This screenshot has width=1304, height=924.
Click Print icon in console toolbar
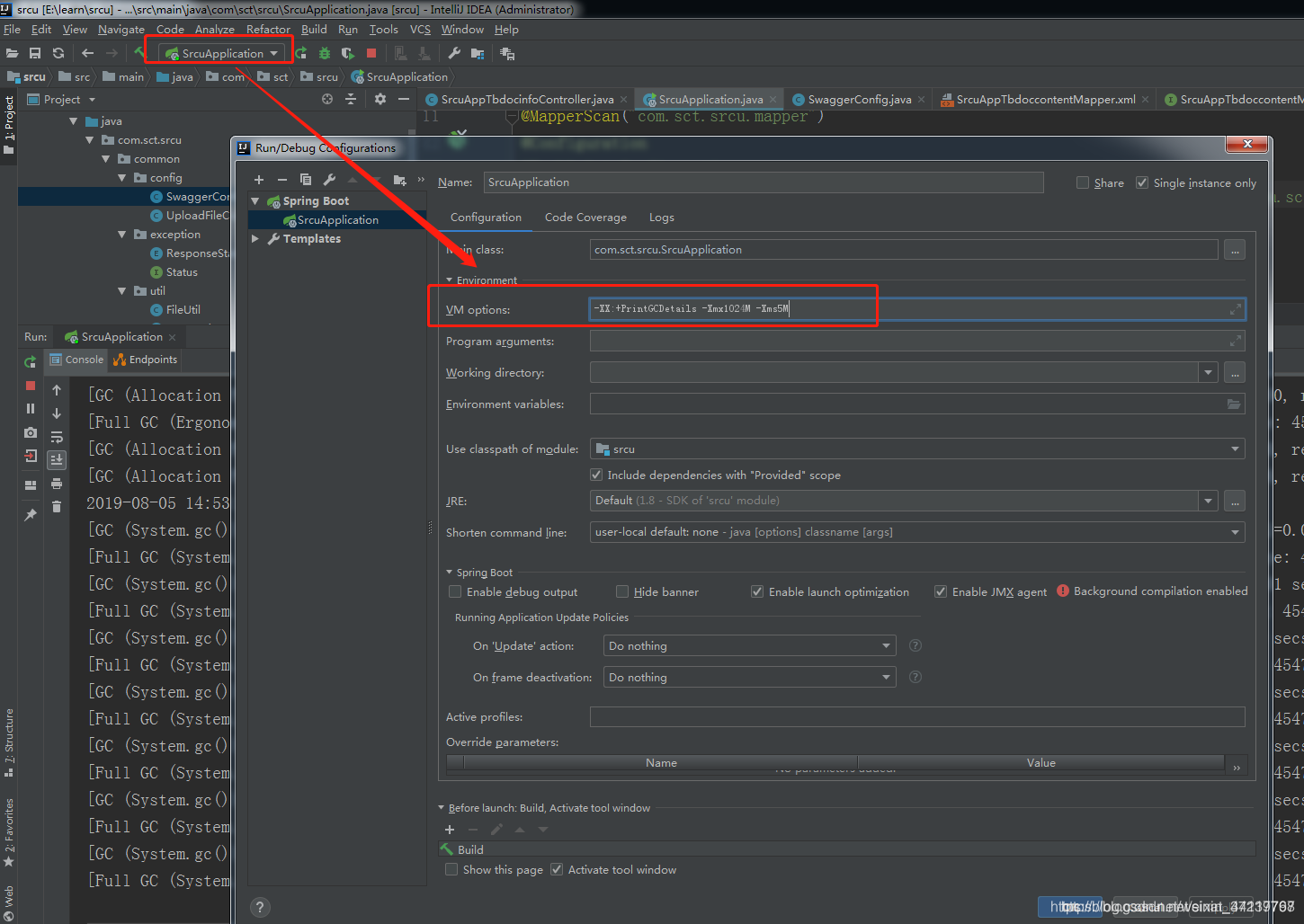57,484
